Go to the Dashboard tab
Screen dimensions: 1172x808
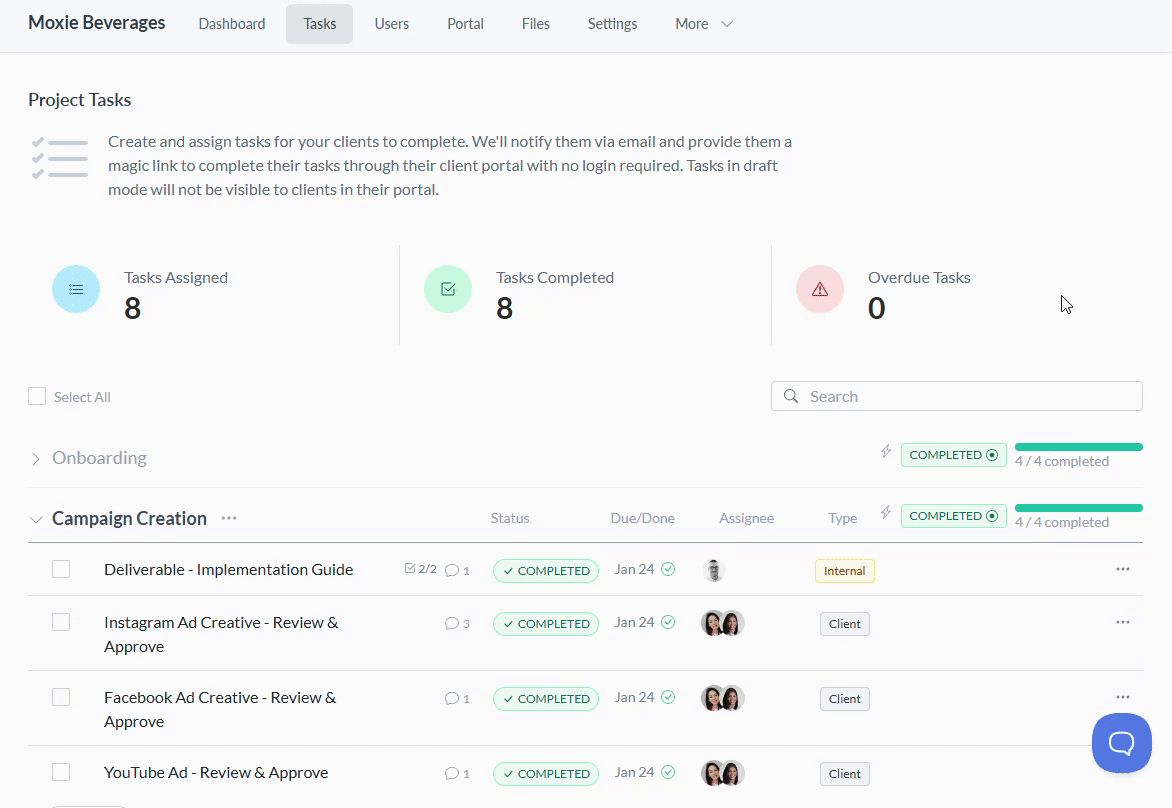click(232, 24)
